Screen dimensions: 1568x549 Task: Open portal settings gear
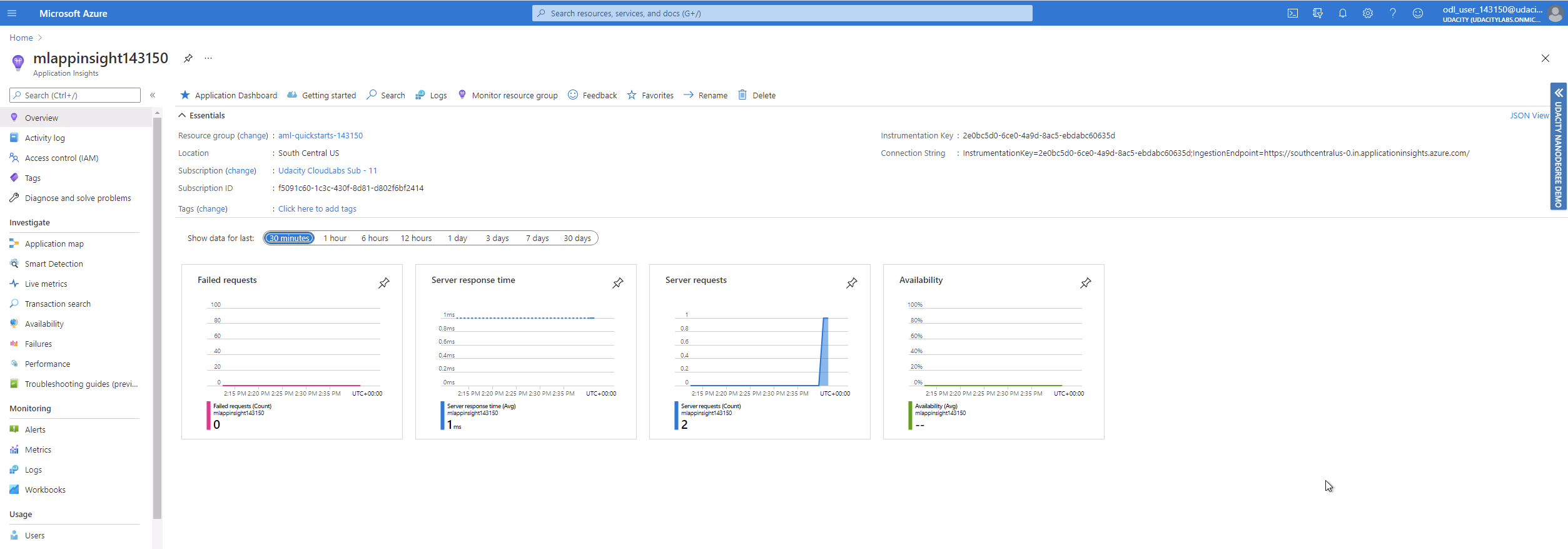[x=1368, y=13]
